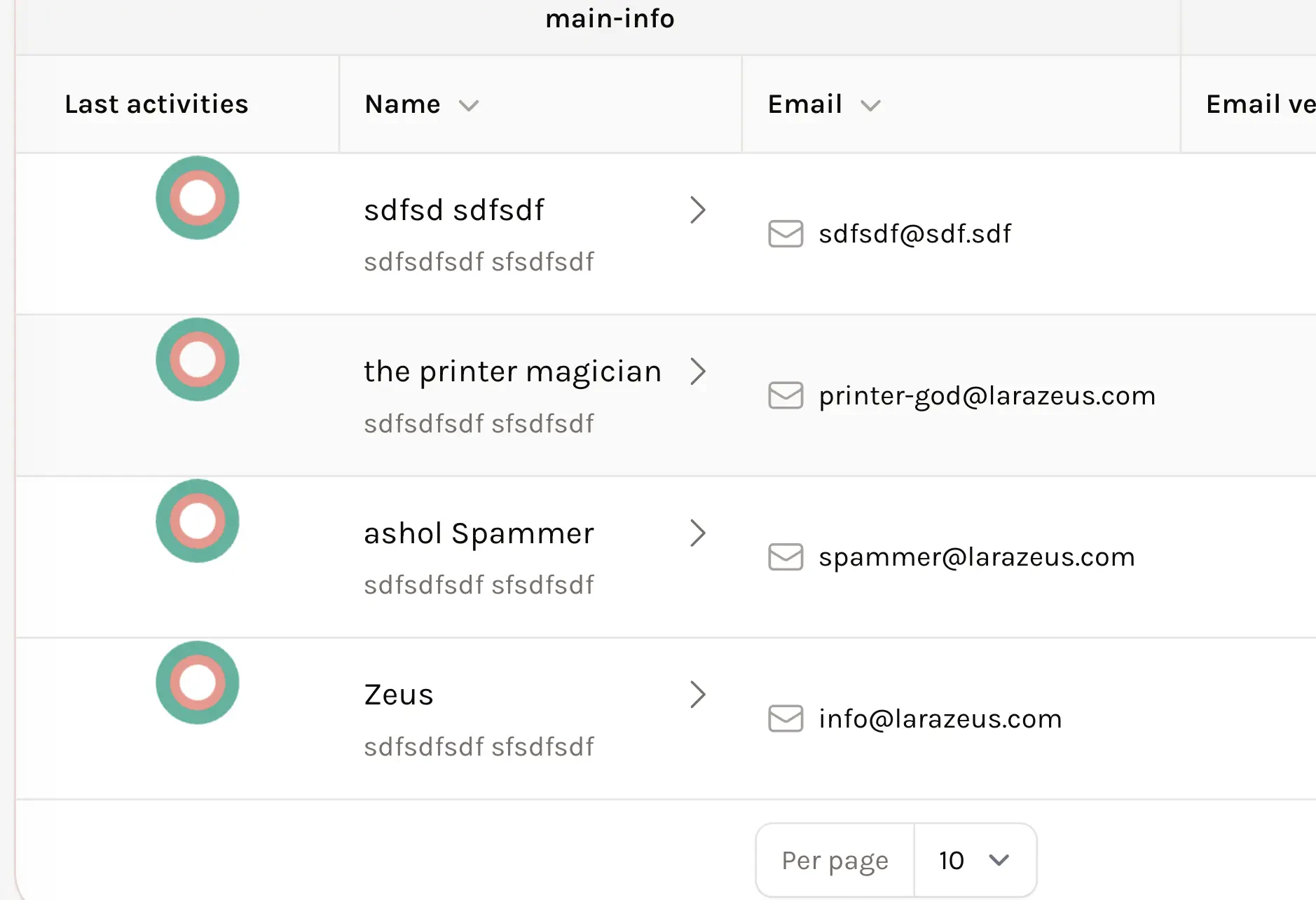Expand the sdfsd sdfsdf row chevron
Image resolution: width=1316 pixels, height=900 pixels.
[697, 210]
